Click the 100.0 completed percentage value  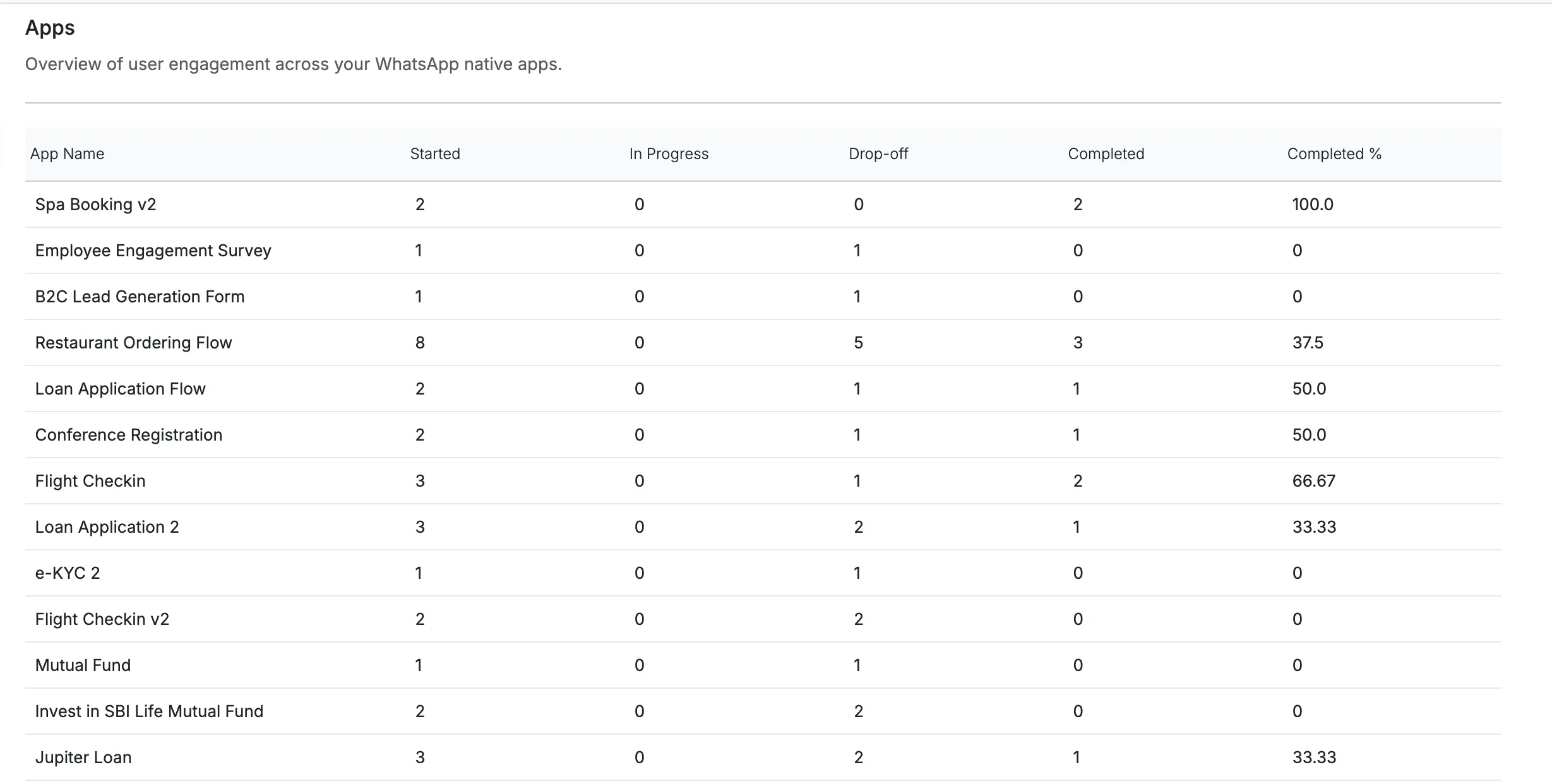click(1313, 205)
